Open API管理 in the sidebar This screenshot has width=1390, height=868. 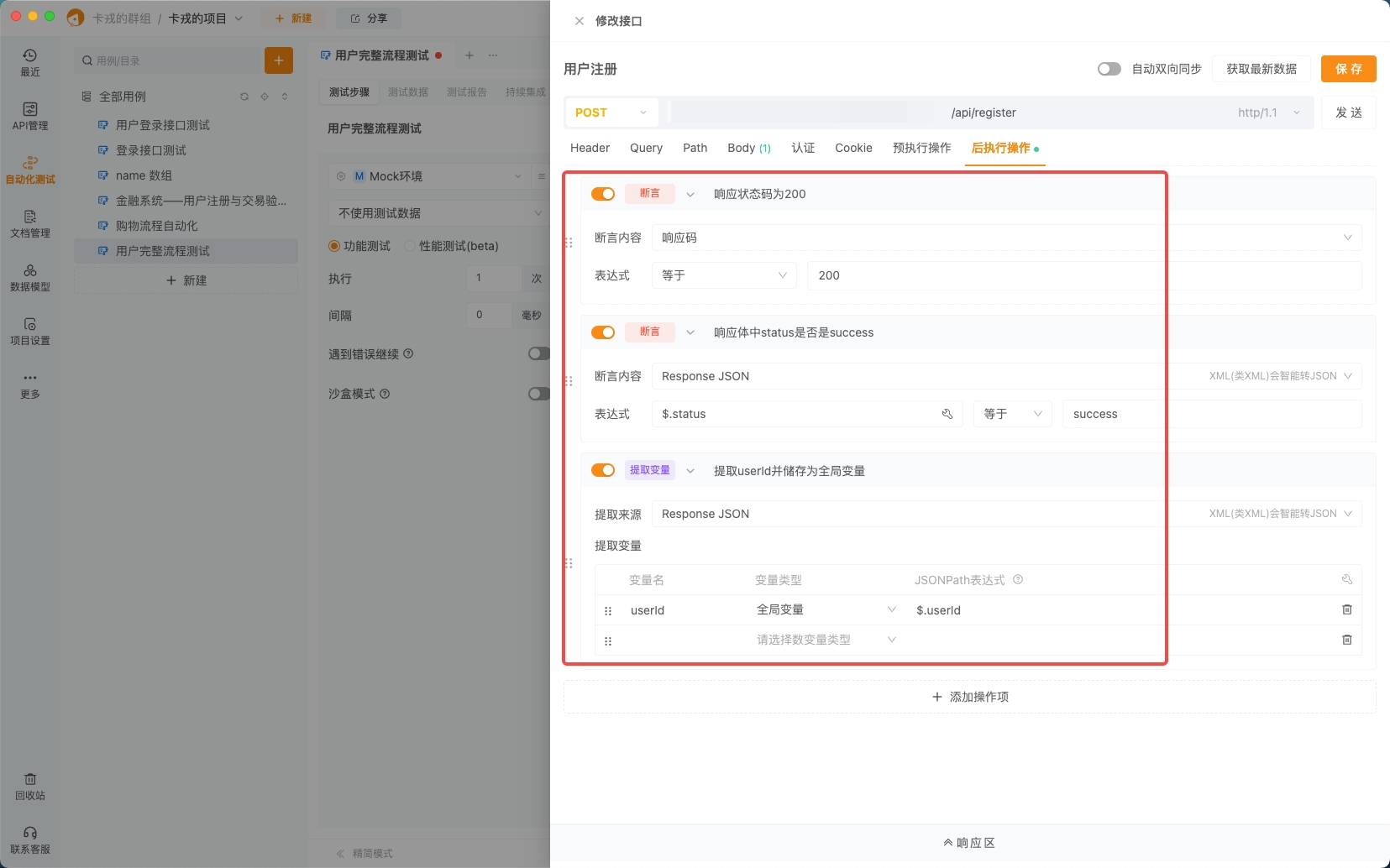click(x=30, y=116)
